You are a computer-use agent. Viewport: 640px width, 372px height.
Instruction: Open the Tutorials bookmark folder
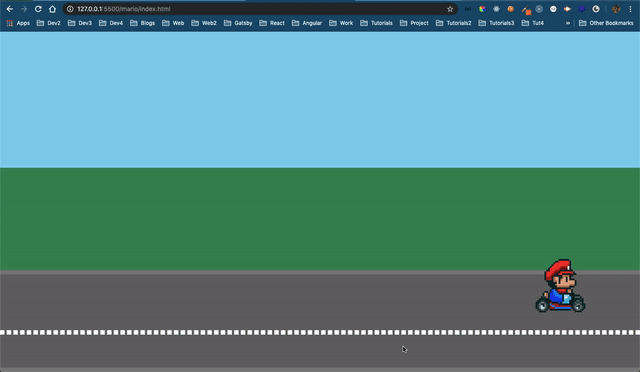coord(376,23)
